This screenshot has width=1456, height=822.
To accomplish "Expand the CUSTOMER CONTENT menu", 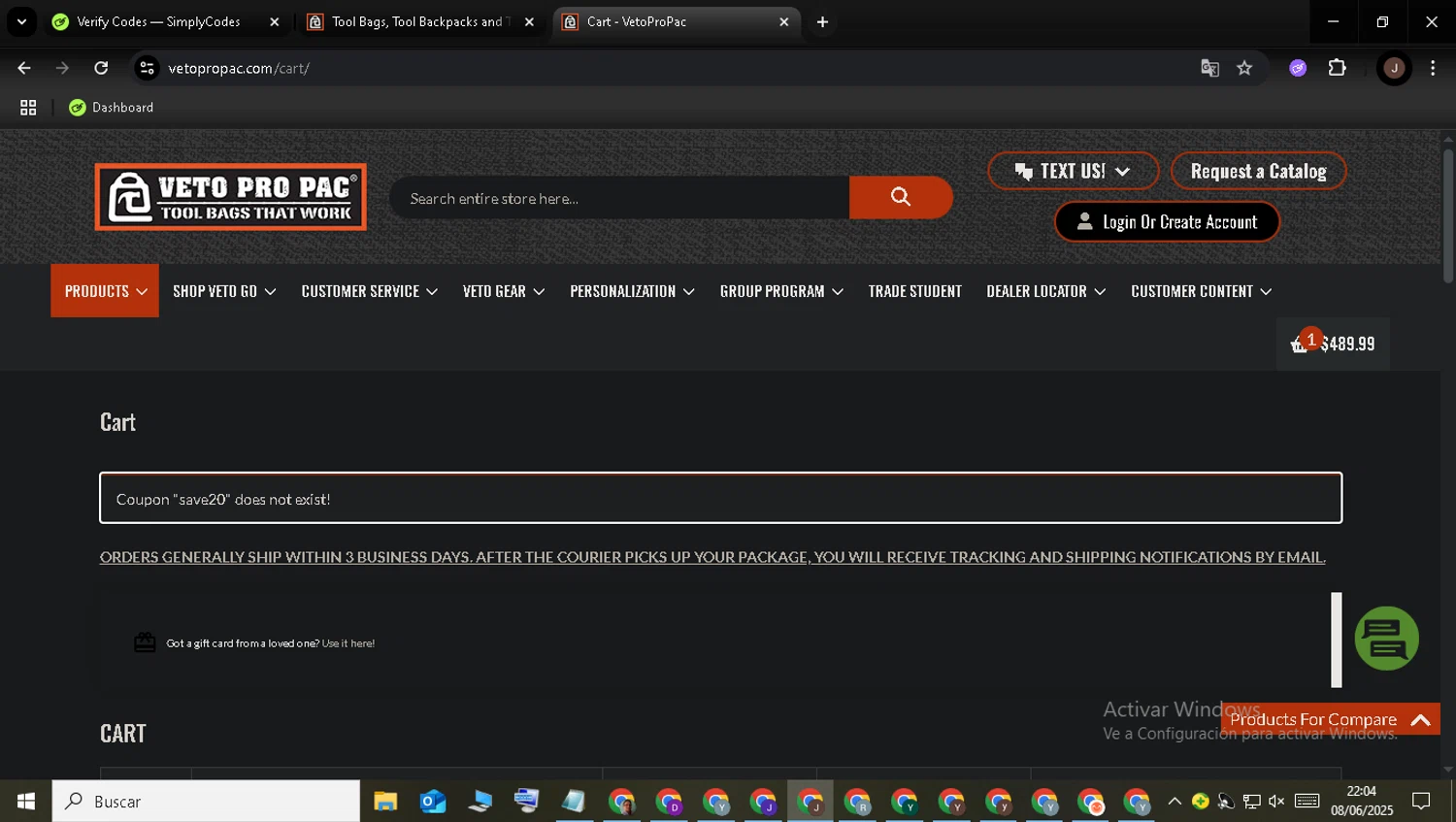I will [1201, 291].
